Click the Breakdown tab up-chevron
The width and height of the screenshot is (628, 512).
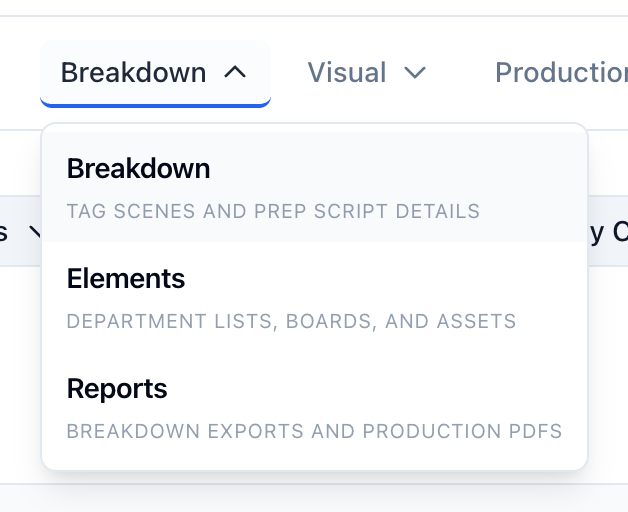click(235, 73)
